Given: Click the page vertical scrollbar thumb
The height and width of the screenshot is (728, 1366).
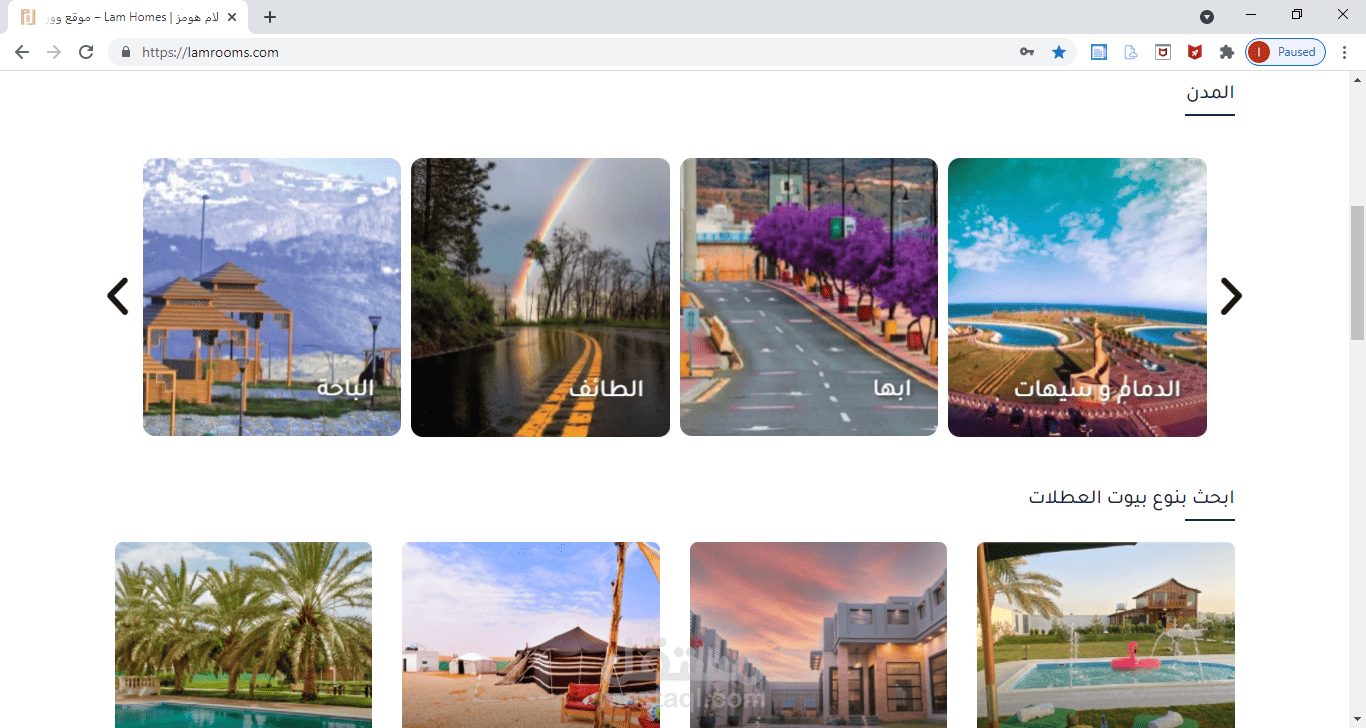Looking at the screenshot, I should pyautogui.click(x=1357, y=273).
